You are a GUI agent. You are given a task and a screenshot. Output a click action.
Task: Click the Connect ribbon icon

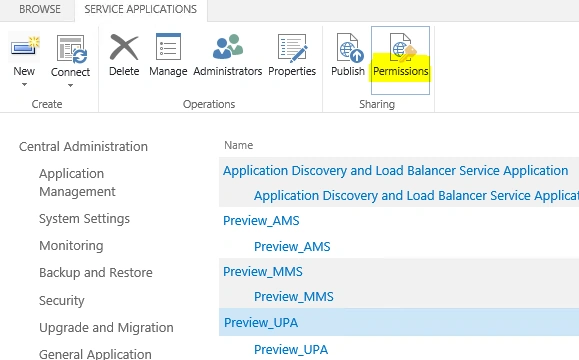pyautogui.click(x=71, y=49)
